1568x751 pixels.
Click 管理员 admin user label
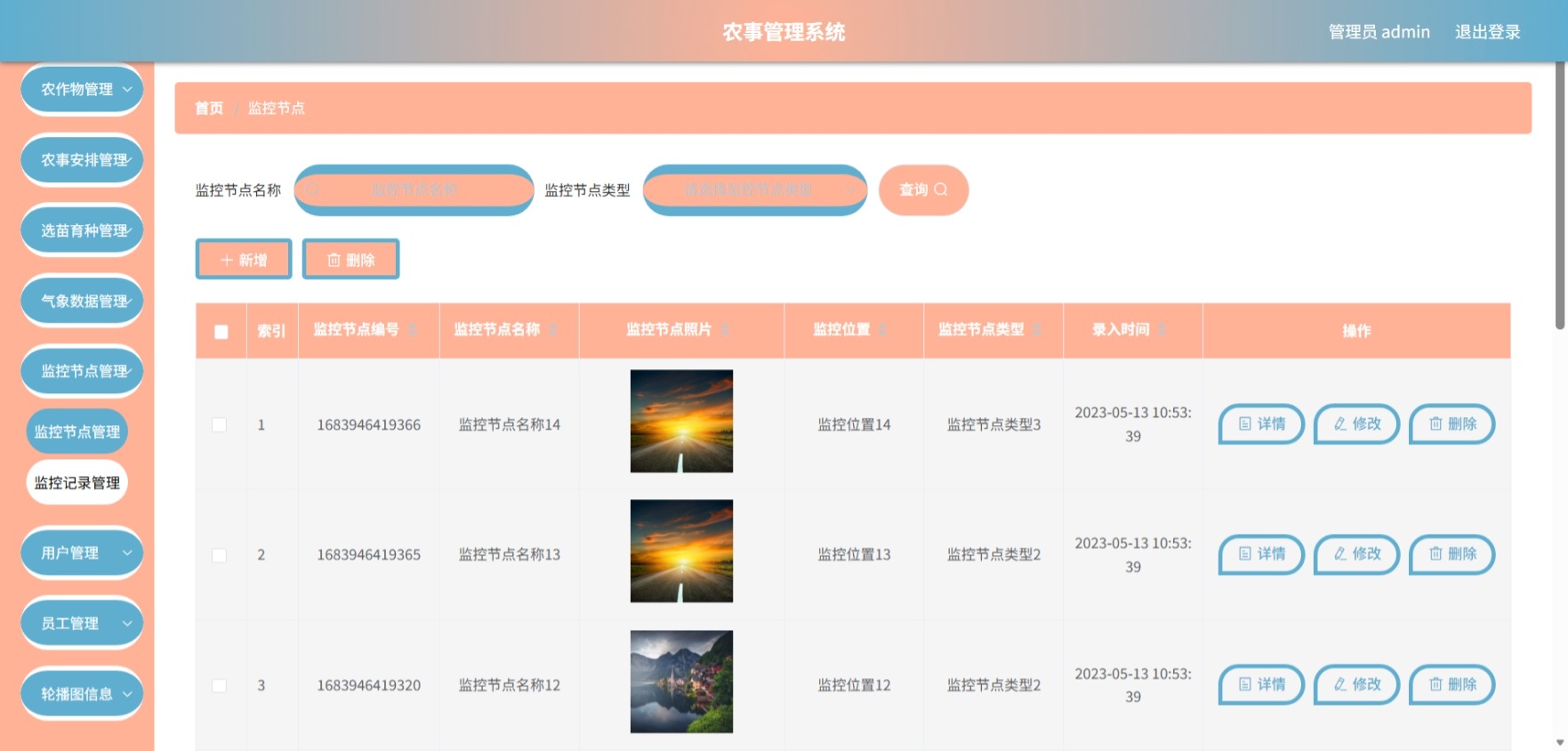[x=1379, y=32]
